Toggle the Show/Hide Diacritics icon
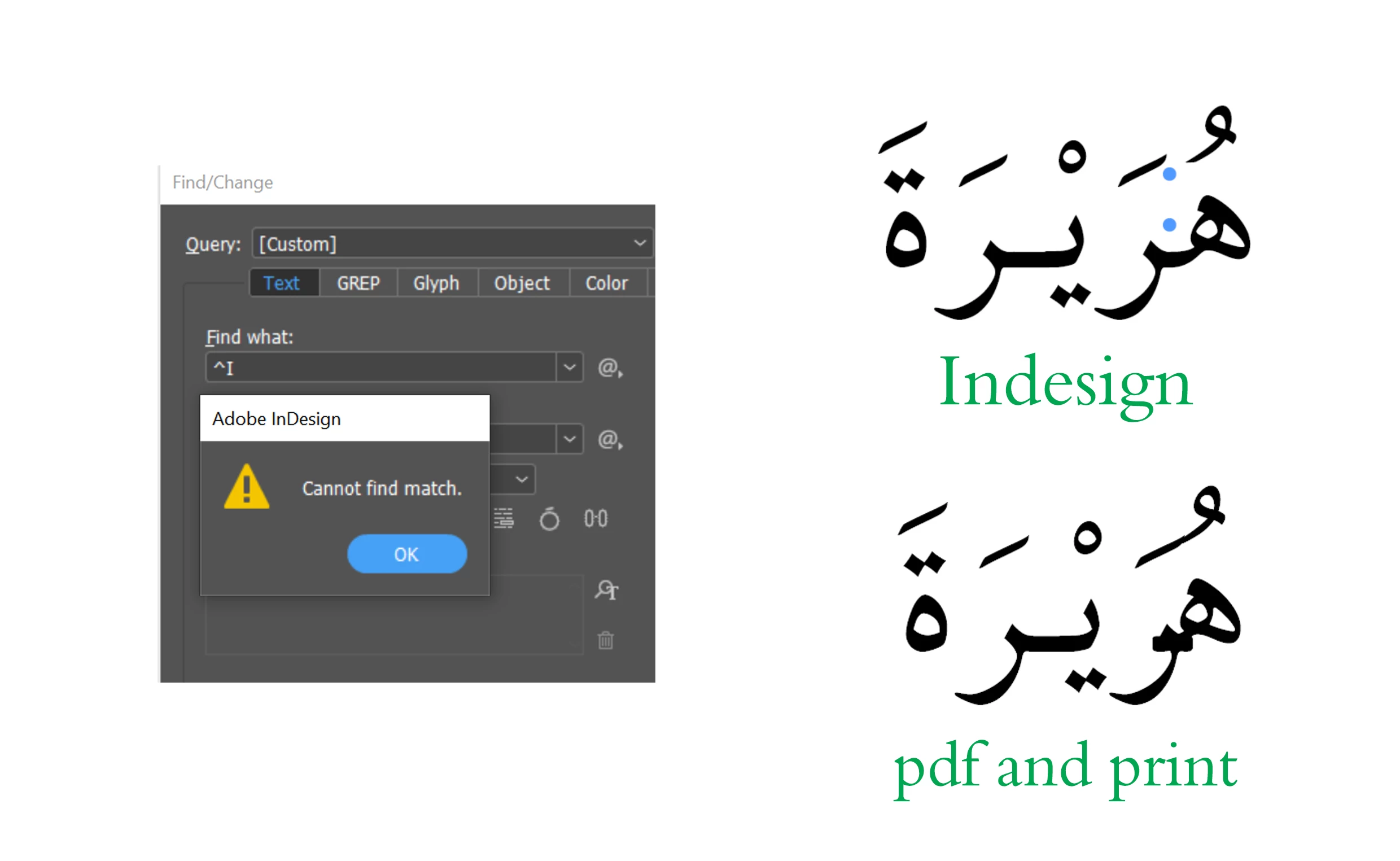Screen dimensions: 1400x861 [x=549, y=519]
